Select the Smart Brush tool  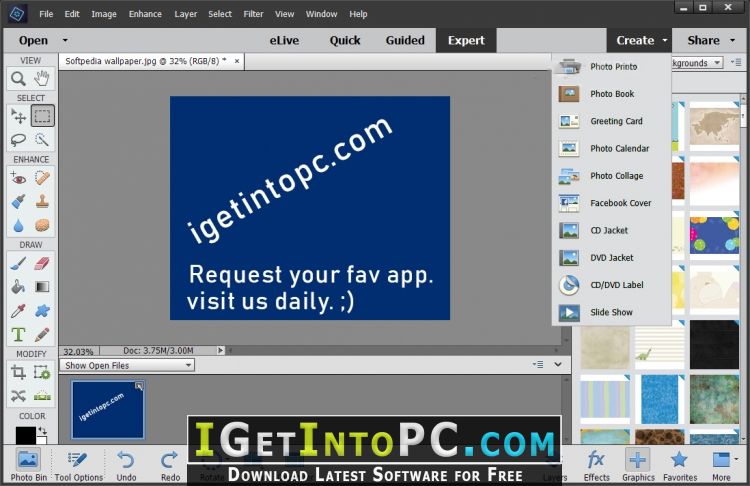click(x=19, y=202)
